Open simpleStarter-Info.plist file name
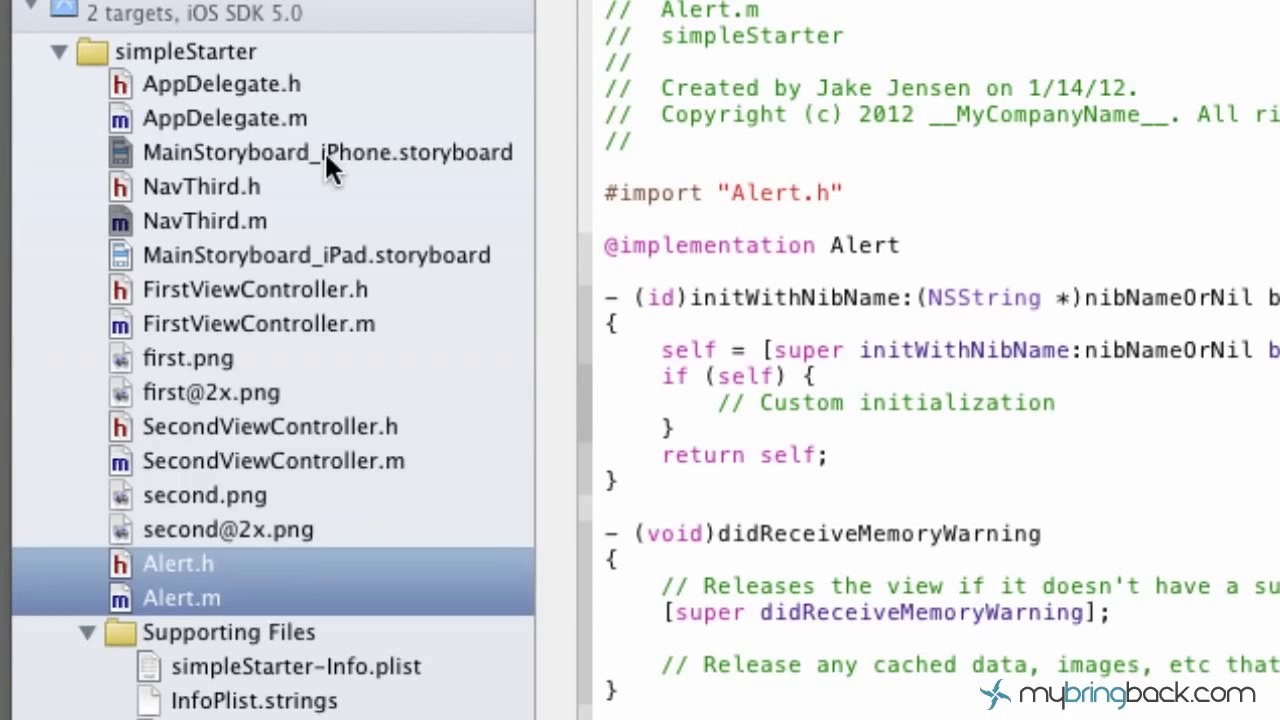This screenshot has width=1280, height=720. click(295, 667)
